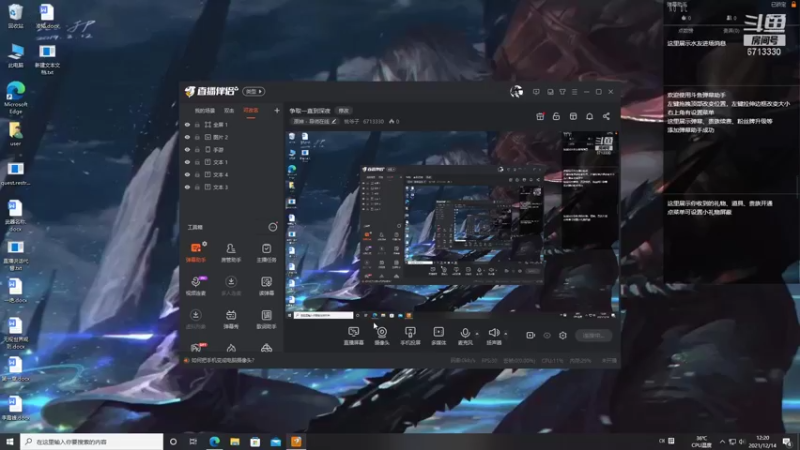Open the 多人连麦 download tool
Image resolution: width=800 pixels, height=450 pixels.
pos(231,286)
